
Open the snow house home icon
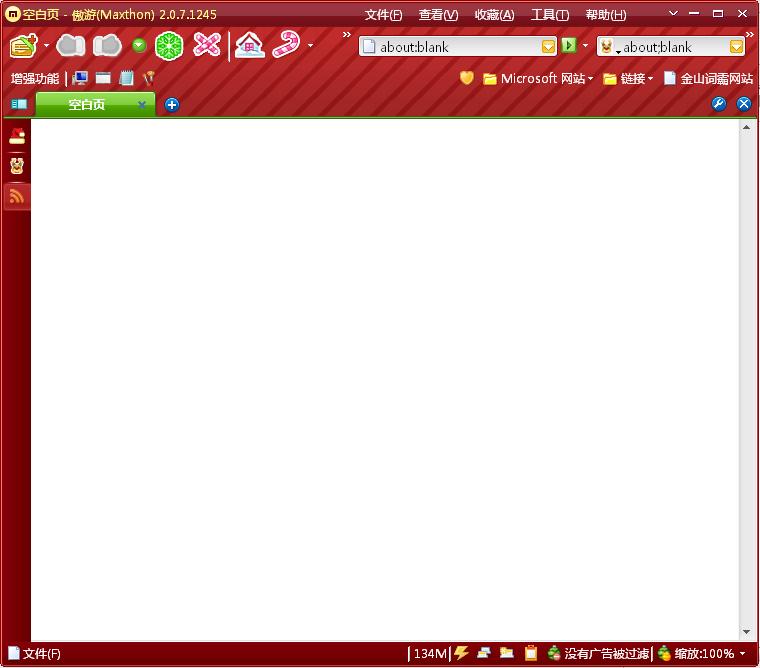click(249, 45)
